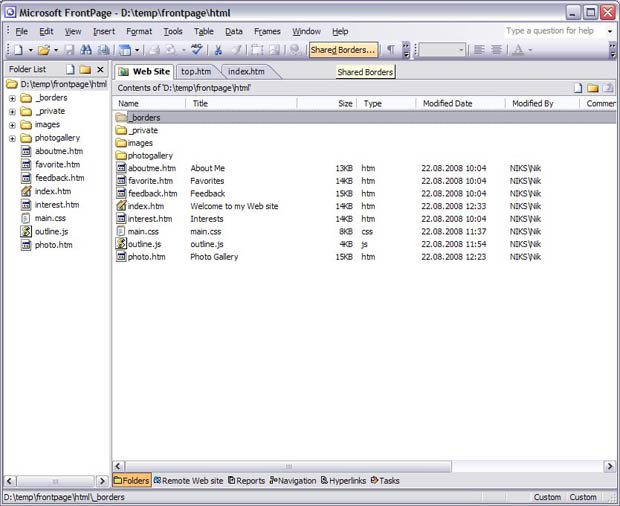Click the Find binoculars icon

point(86,50)
